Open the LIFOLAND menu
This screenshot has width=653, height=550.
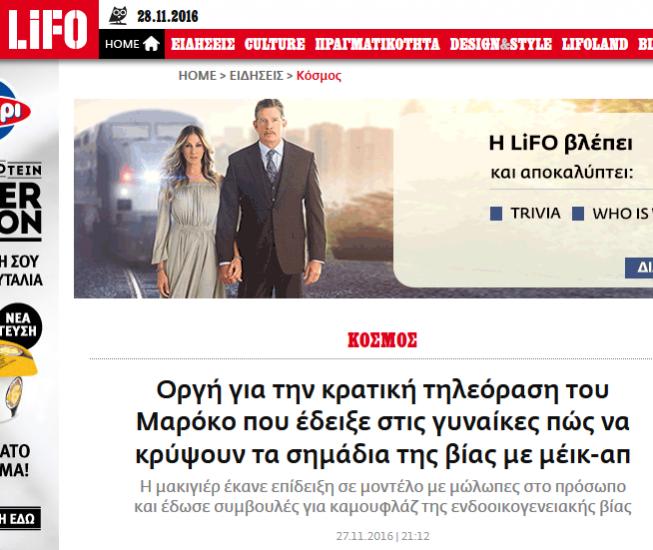[x=595, y=44]
